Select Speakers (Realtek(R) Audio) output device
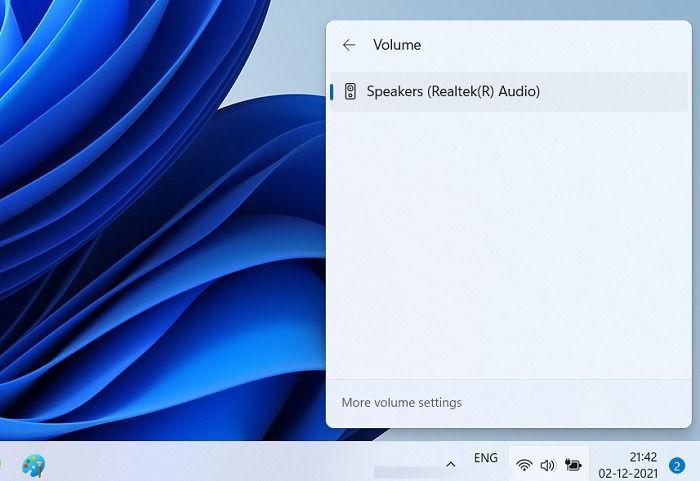 click(509, 92)
